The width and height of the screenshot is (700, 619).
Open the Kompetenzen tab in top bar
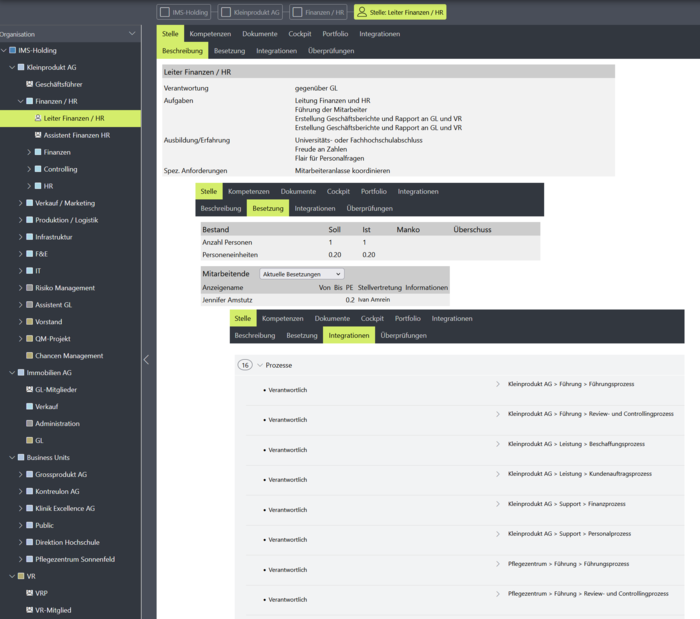pyautogui.click(x=210, y=34)
